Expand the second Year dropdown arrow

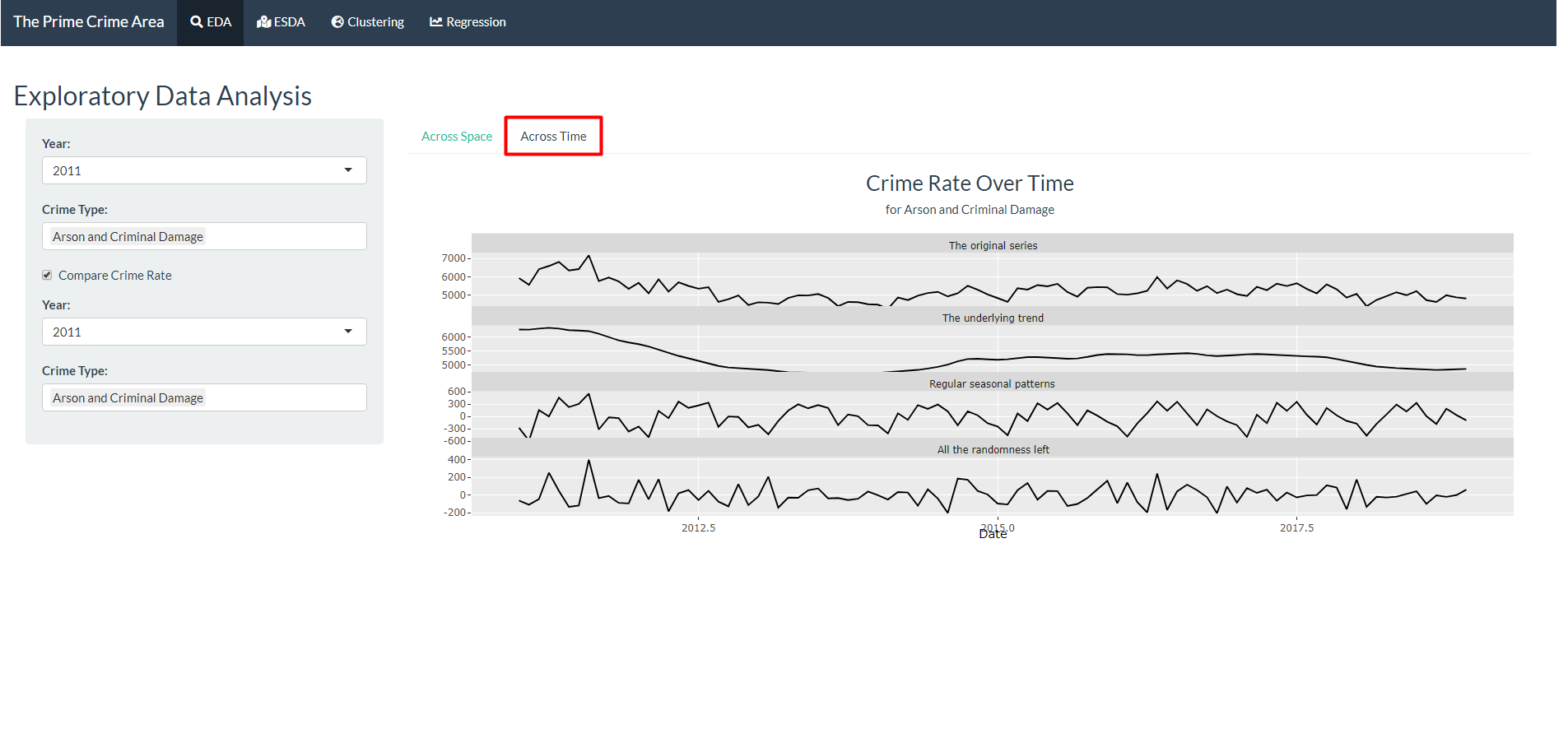point(348,332)
